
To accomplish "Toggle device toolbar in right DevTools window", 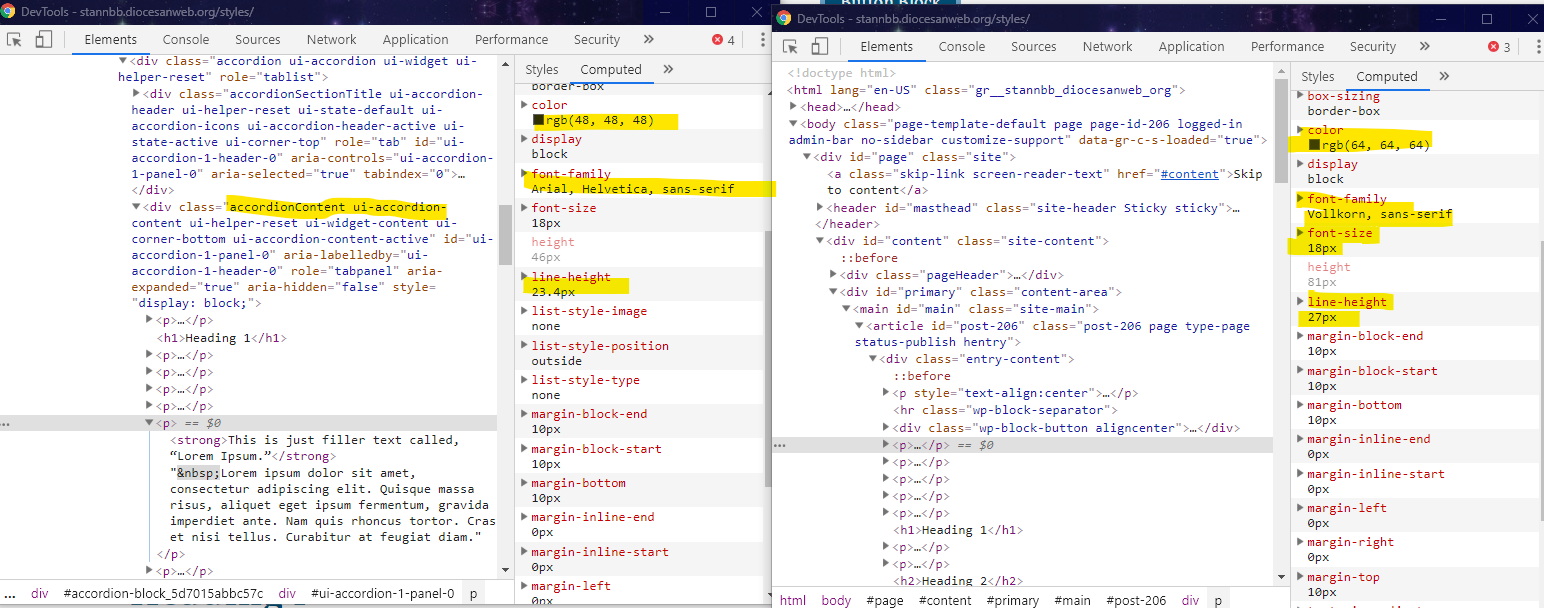I will (x=819, y=47).
